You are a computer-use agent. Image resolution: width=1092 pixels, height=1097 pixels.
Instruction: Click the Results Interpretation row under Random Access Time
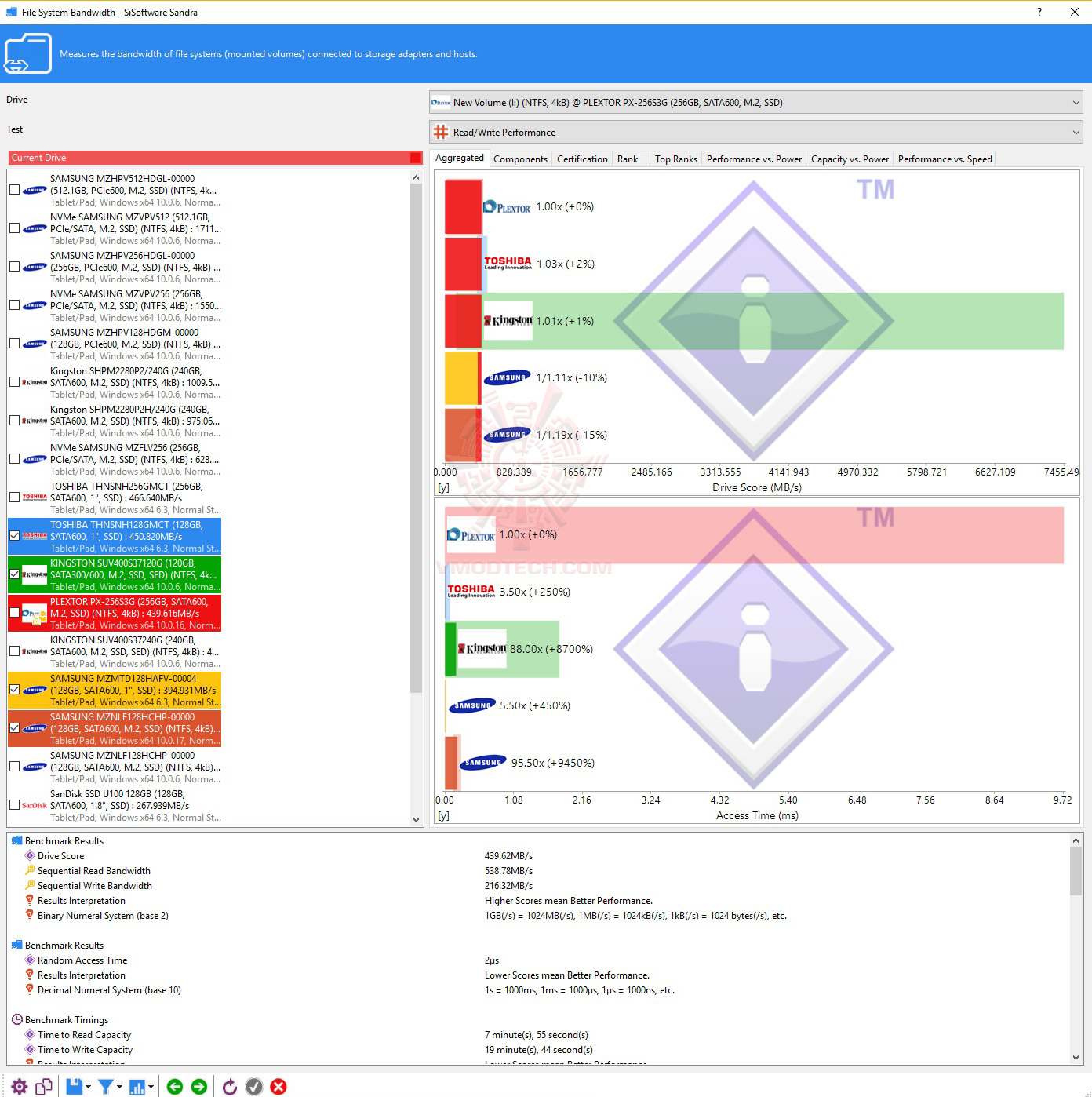82,975
